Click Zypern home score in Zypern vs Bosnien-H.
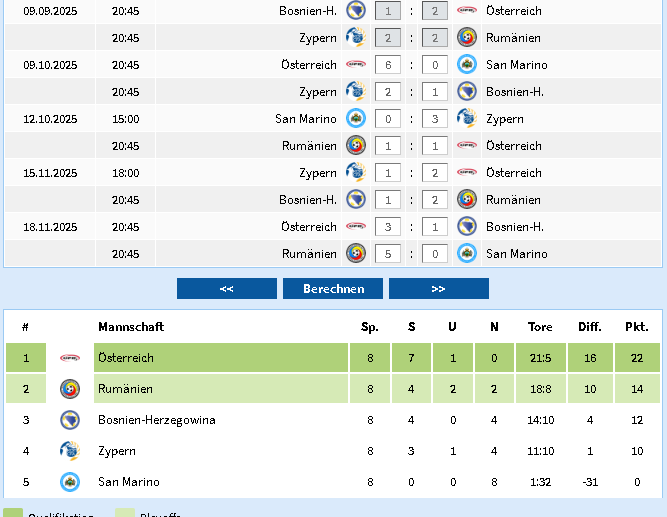Screen dimensions: 667x517 pos(388,92)
